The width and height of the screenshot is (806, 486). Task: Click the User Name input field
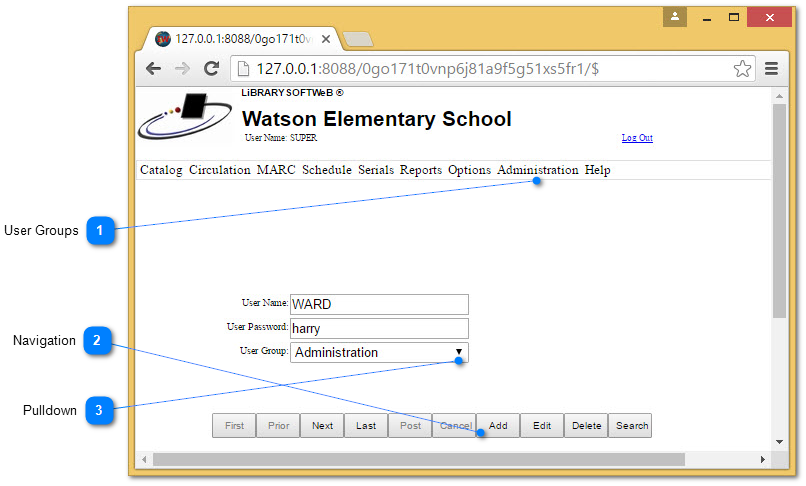[379, 305]
